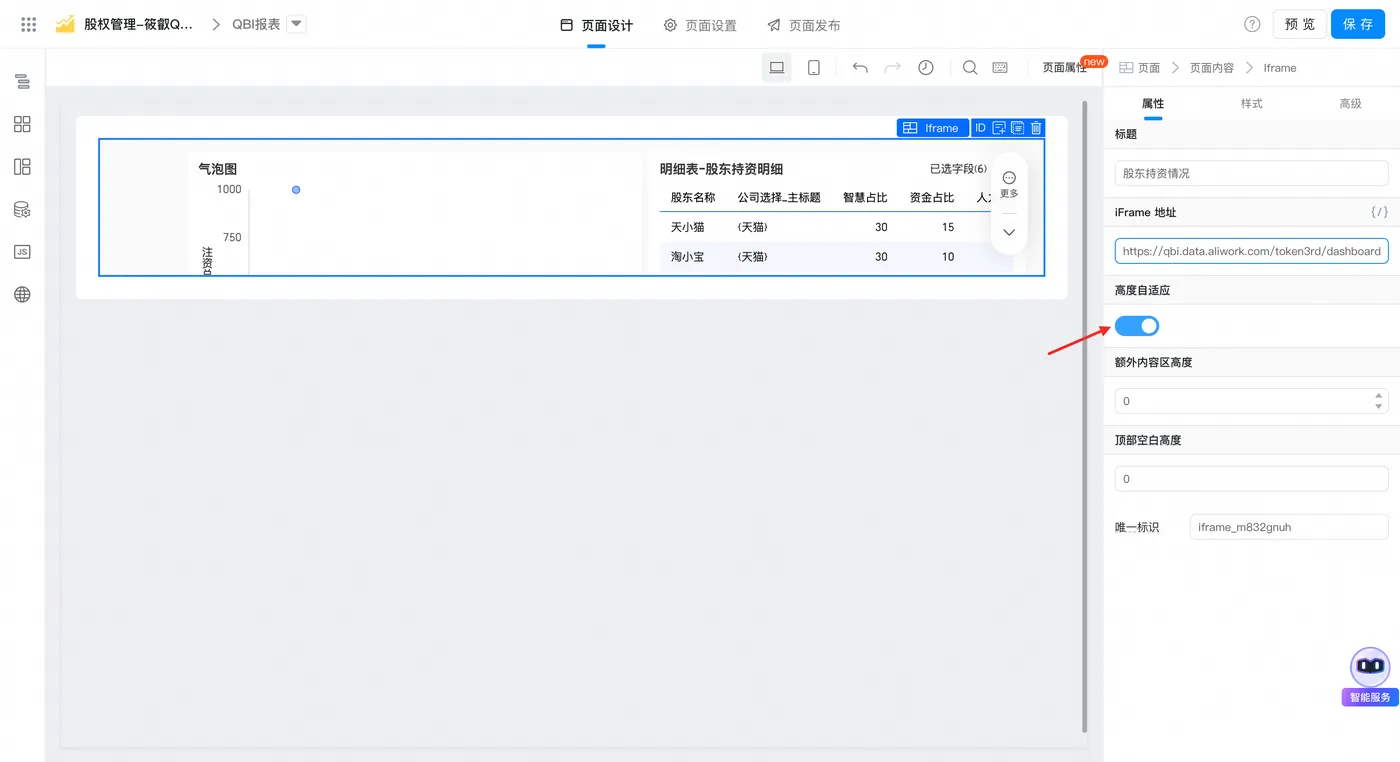This screenshot has width=1400, height=762.
Task: Click the 明细表-股东持资明细 title
Action: (721, 169)
